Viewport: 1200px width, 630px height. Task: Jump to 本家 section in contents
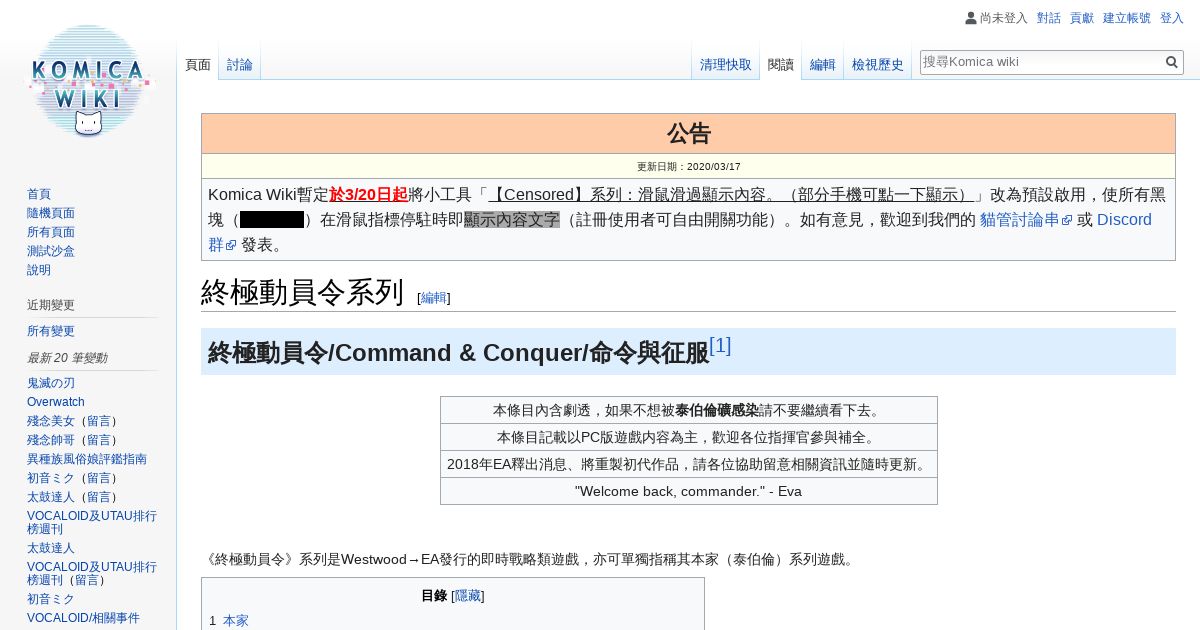click(x=236, y=621)
